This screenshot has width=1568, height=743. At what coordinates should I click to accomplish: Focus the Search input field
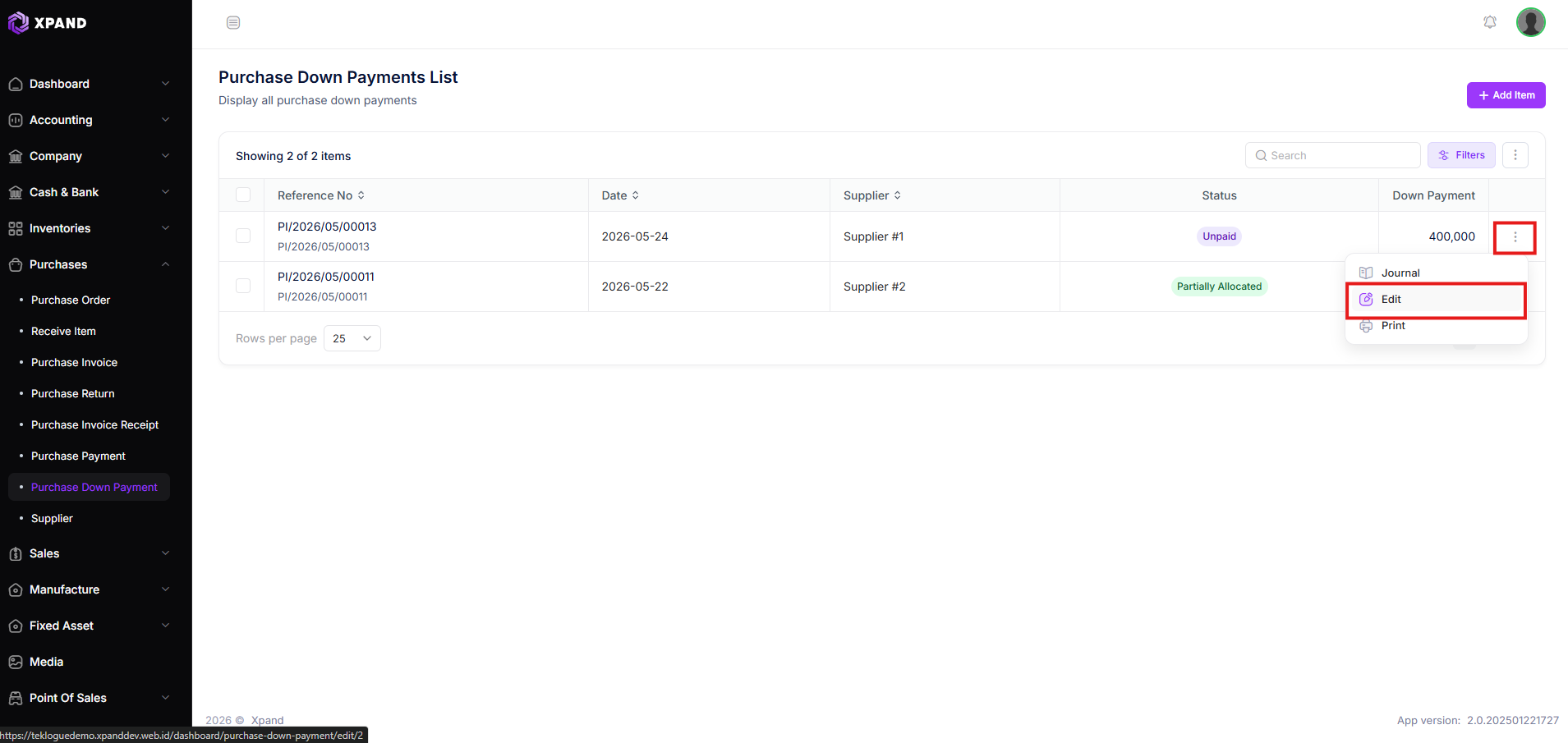pyautogui.click(x=1333, y=155)
